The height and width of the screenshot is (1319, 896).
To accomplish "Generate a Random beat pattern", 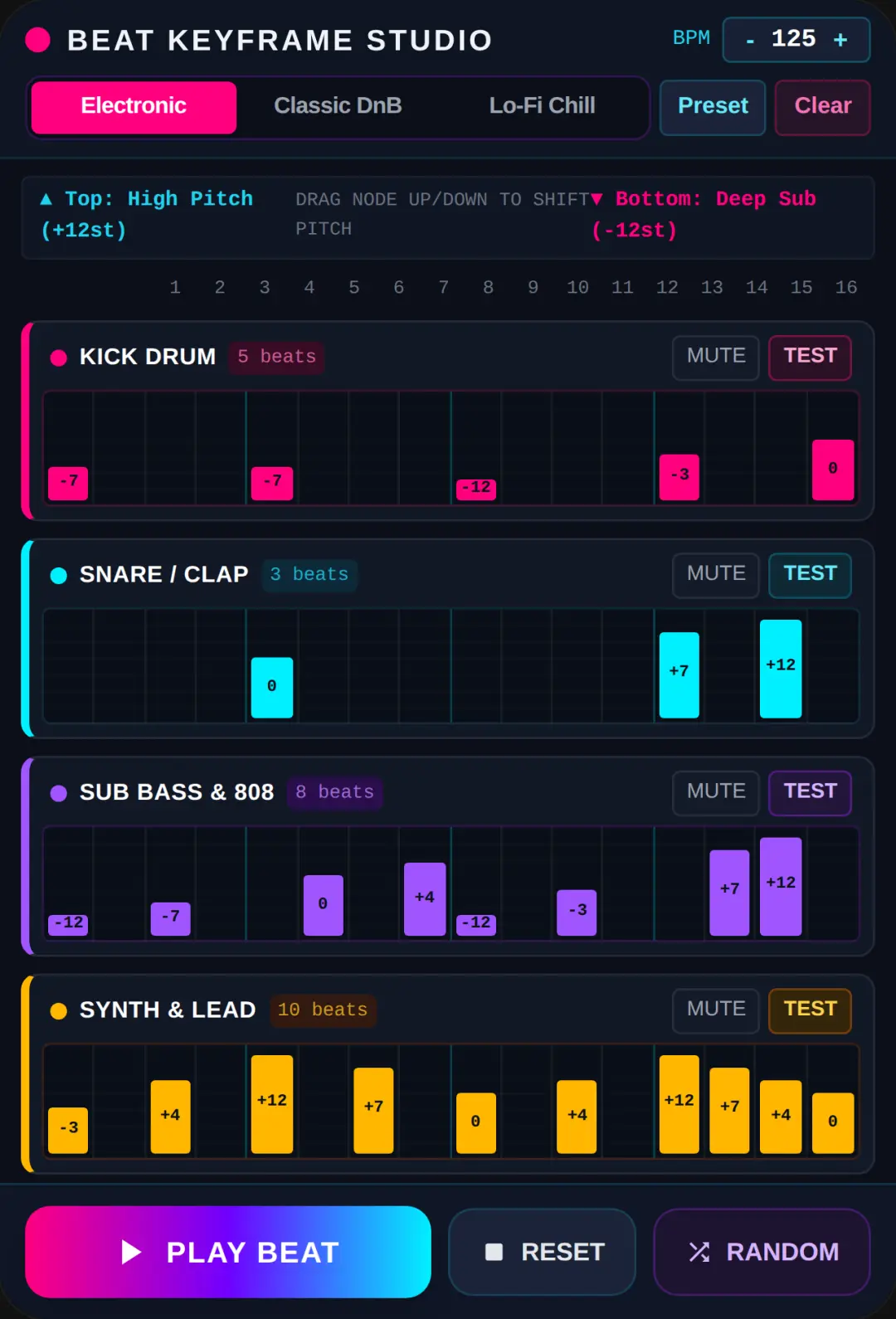I will pos(762,1252).
